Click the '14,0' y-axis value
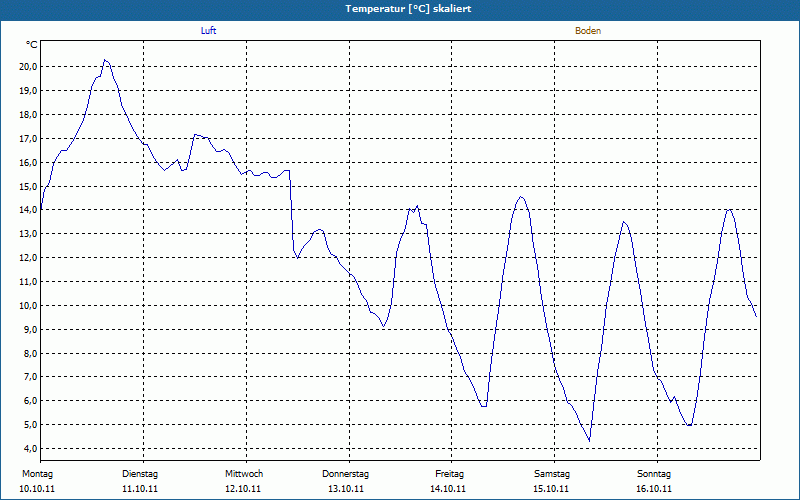Viewport: 800px width, 500px height. click(28, 210)
